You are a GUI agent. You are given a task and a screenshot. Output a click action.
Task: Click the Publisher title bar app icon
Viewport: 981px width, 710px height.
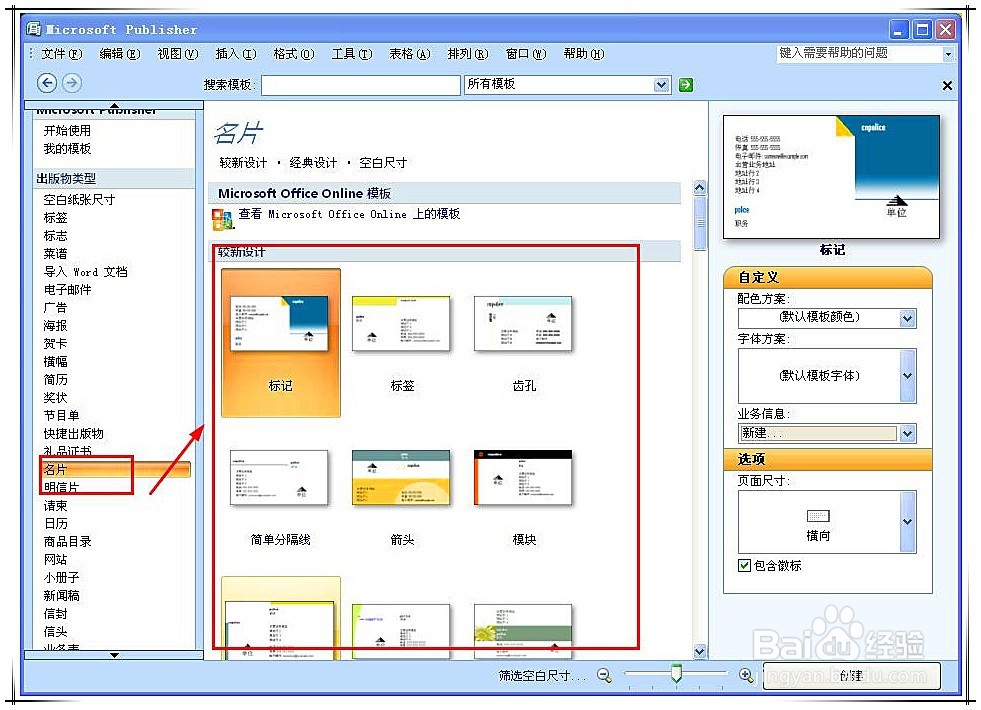tap(34, 29)
